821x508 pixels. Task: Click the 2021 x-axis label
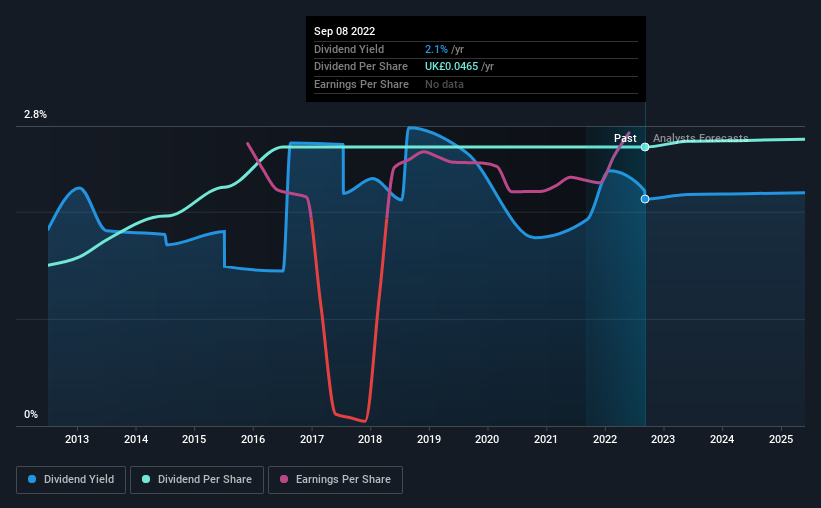546,439
